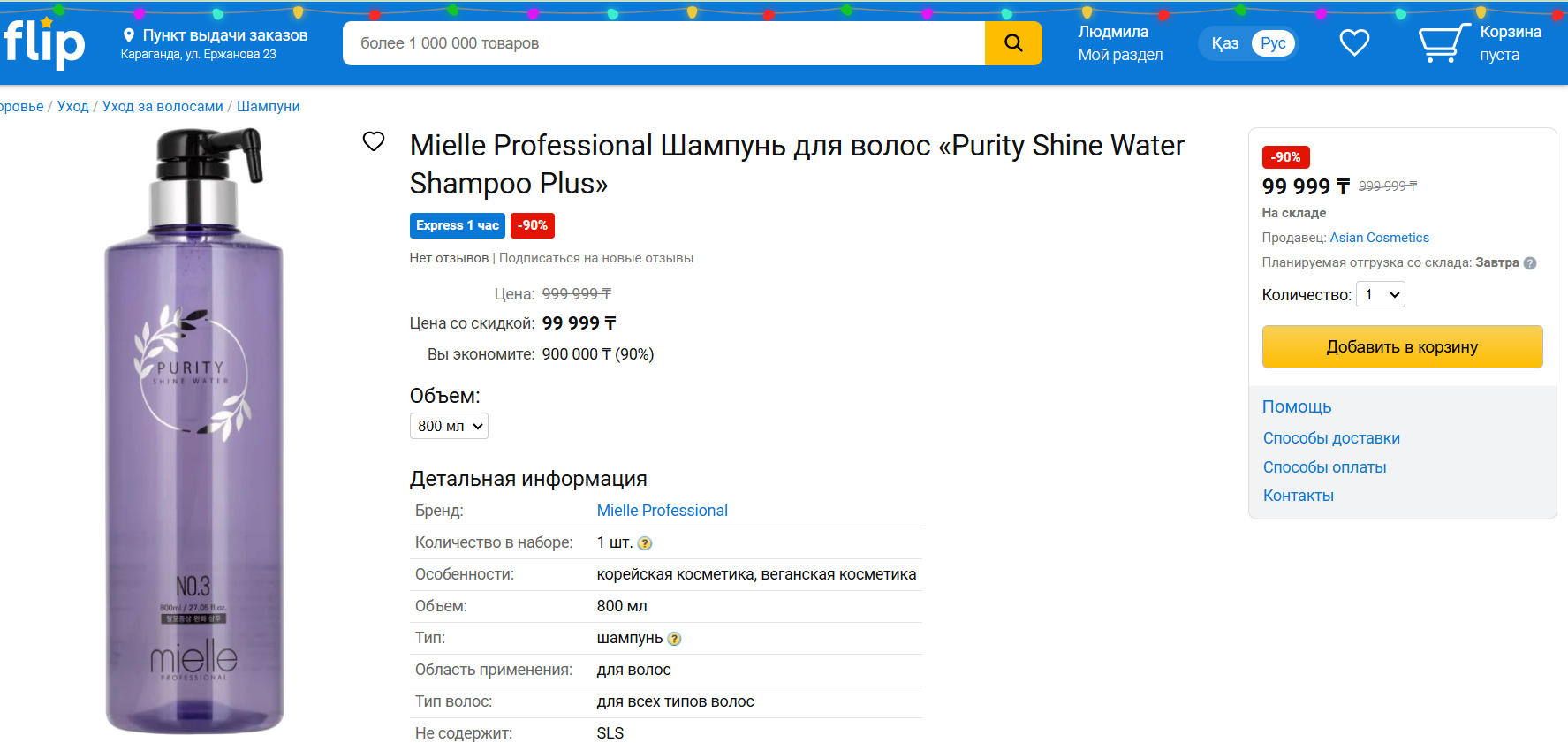Click the yellow search magnifier button

click(x=1013, y=43)
